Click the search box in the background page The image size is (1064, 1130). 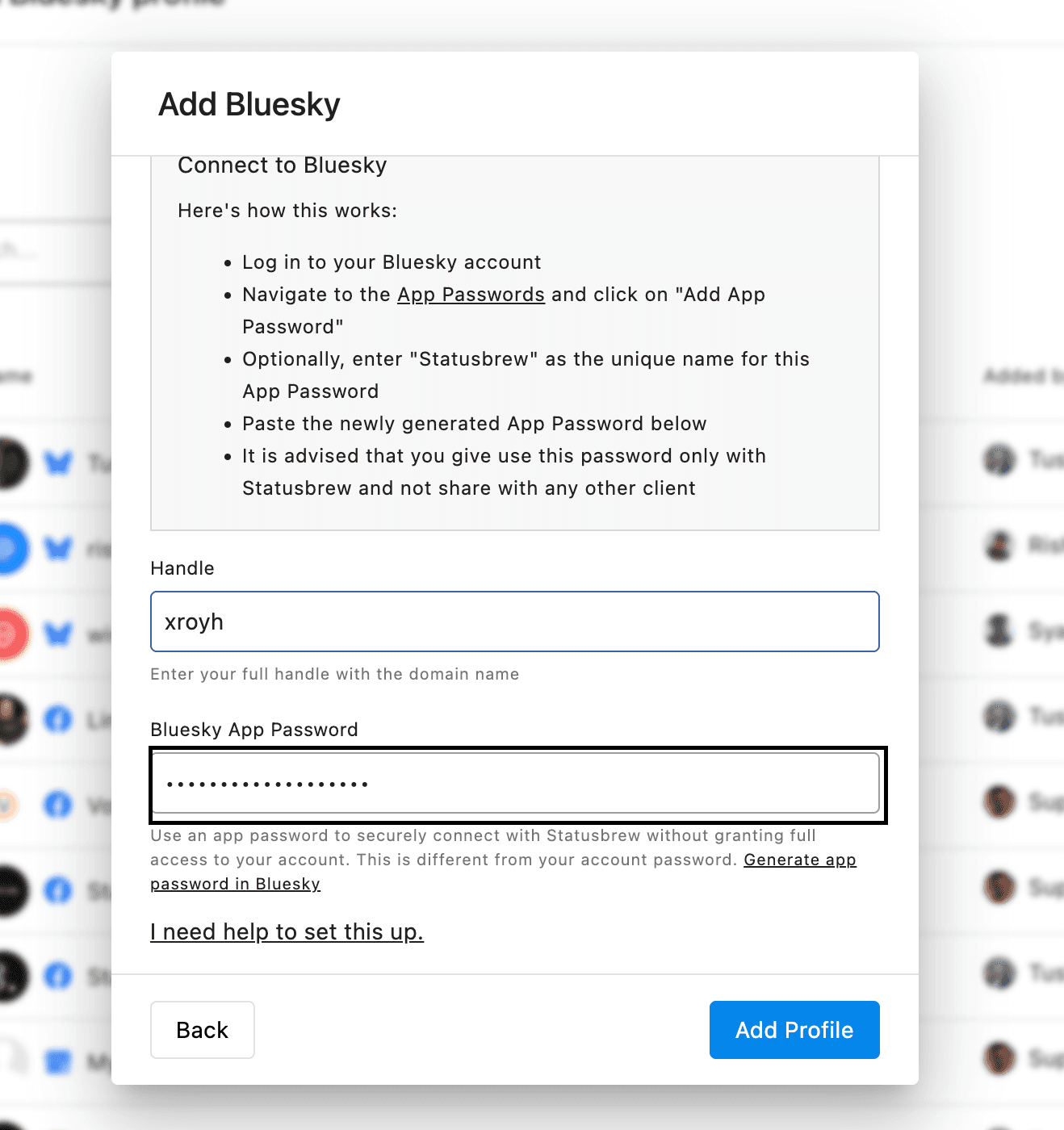57,250
